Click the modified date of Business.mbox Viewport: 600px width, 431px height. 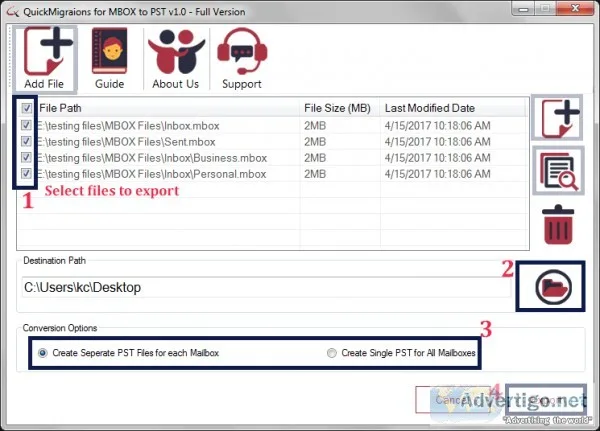(437, 158)
